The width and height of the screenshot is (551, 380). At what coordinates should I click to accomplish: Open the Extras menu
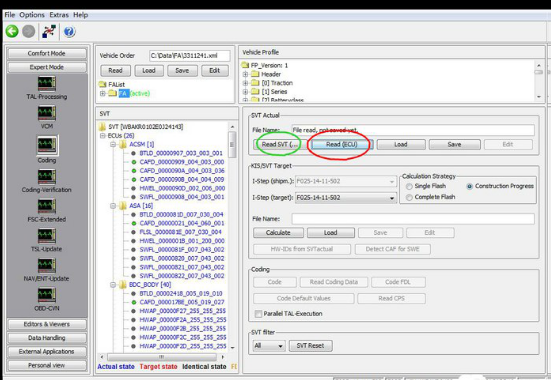[59, 15]
